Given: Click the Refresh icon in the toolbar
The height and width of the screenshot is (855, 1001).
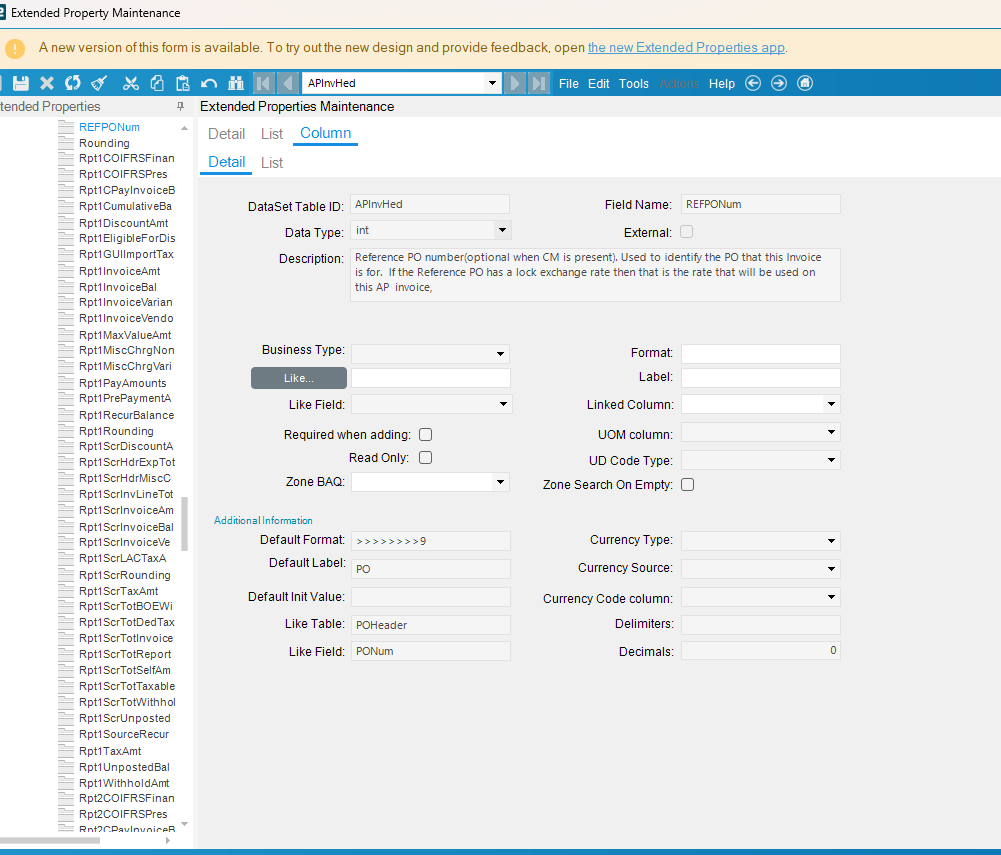Looking at the screenshot, I should pyautogui.click(x=70, y=83).
